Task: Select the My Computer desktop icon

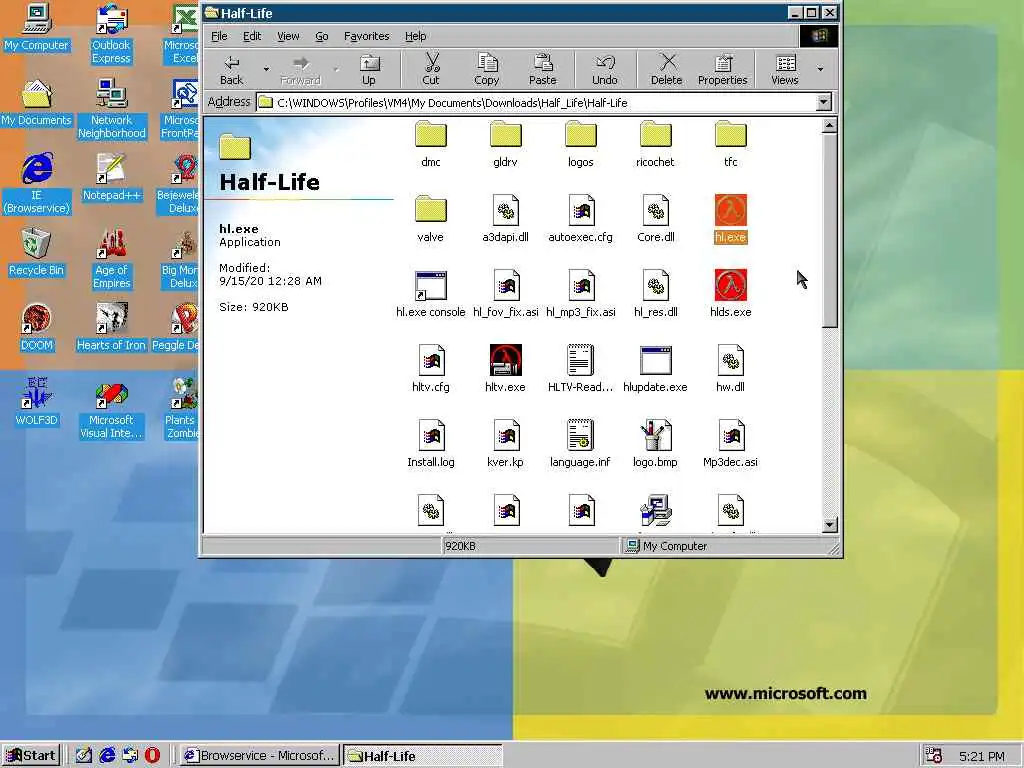Action: [37, 27]
